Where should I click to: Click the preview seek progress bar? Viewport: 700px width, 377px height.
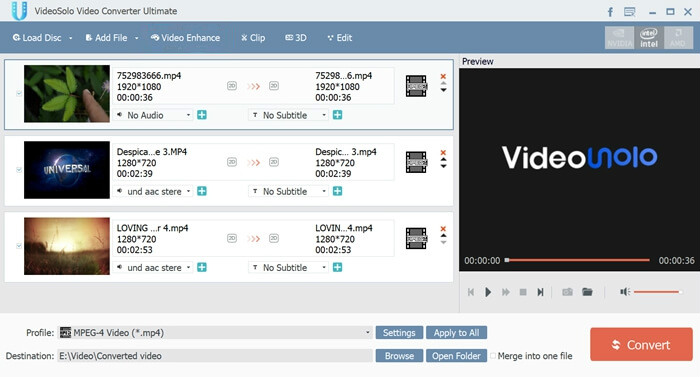[577, 260]
